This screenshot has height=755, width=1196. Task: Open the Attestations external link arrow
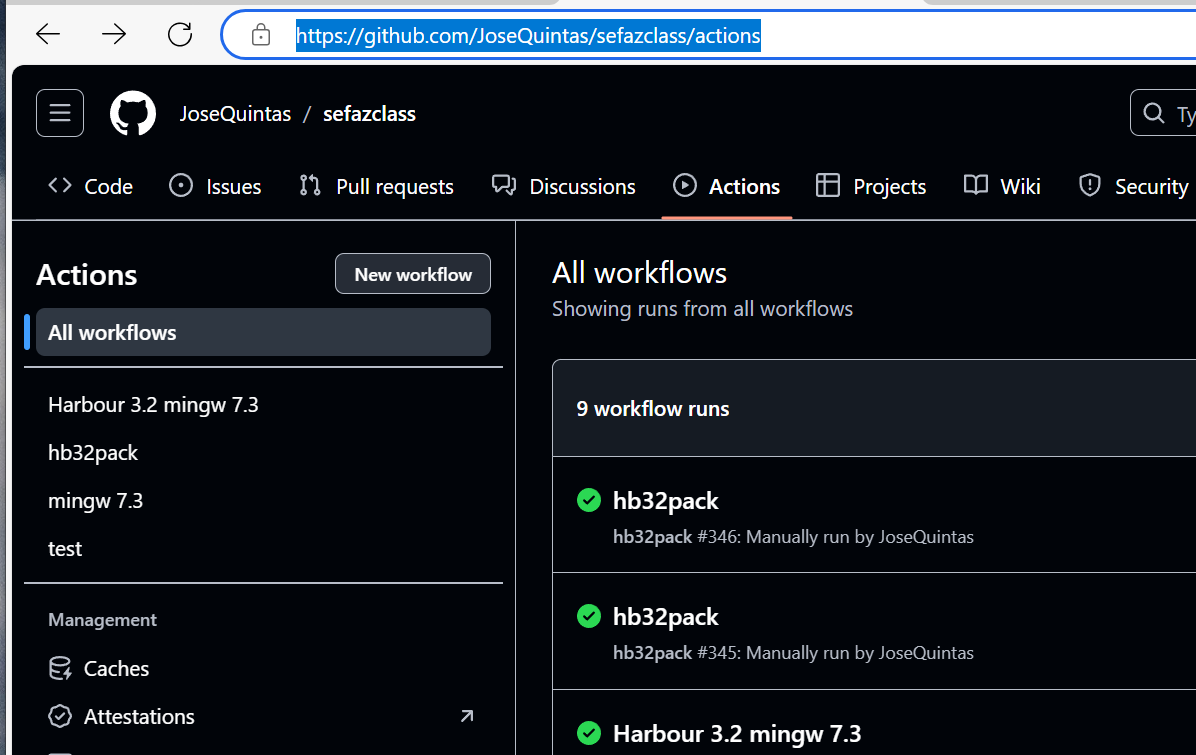point(466,716)
